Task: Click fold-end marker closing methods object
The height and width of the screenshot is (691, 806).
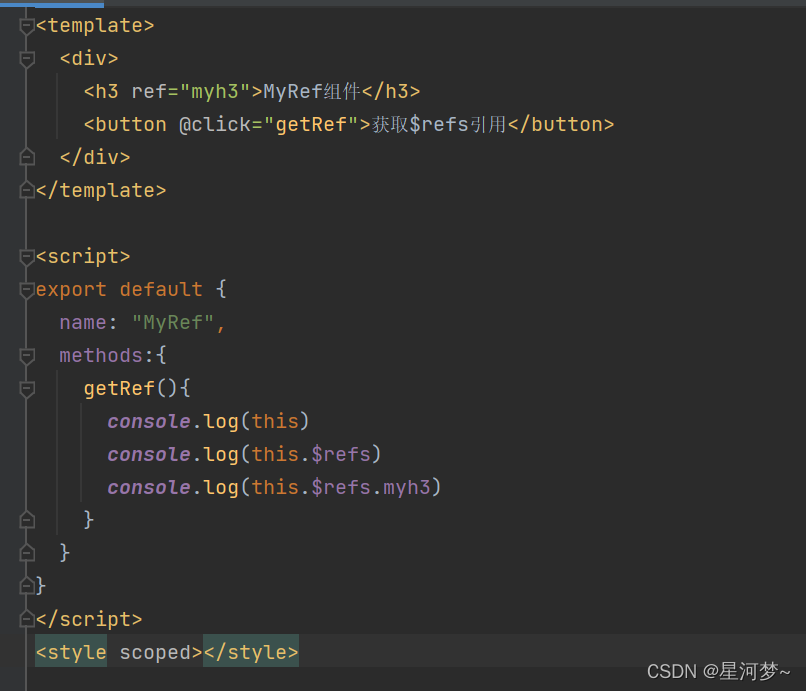Action: click(27, 552)
